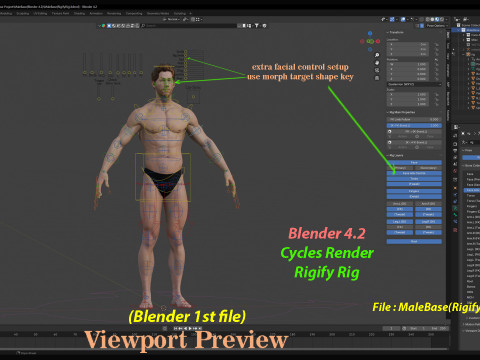
Task: Open Armature data properties green icon
Action: [455, 208]
